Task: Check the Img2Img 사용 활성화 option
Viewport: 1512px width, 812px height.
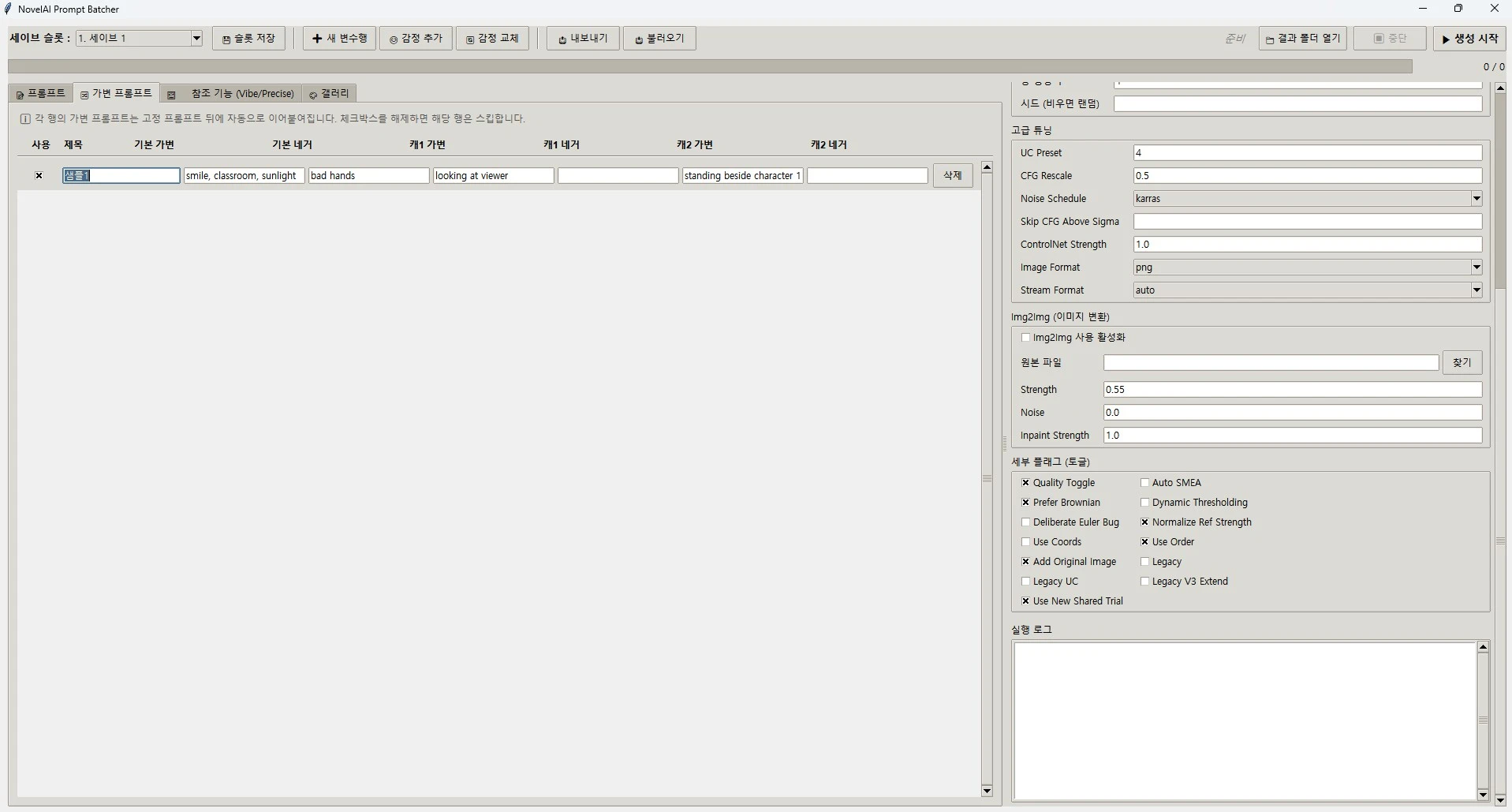Action: coord(1025,337)
